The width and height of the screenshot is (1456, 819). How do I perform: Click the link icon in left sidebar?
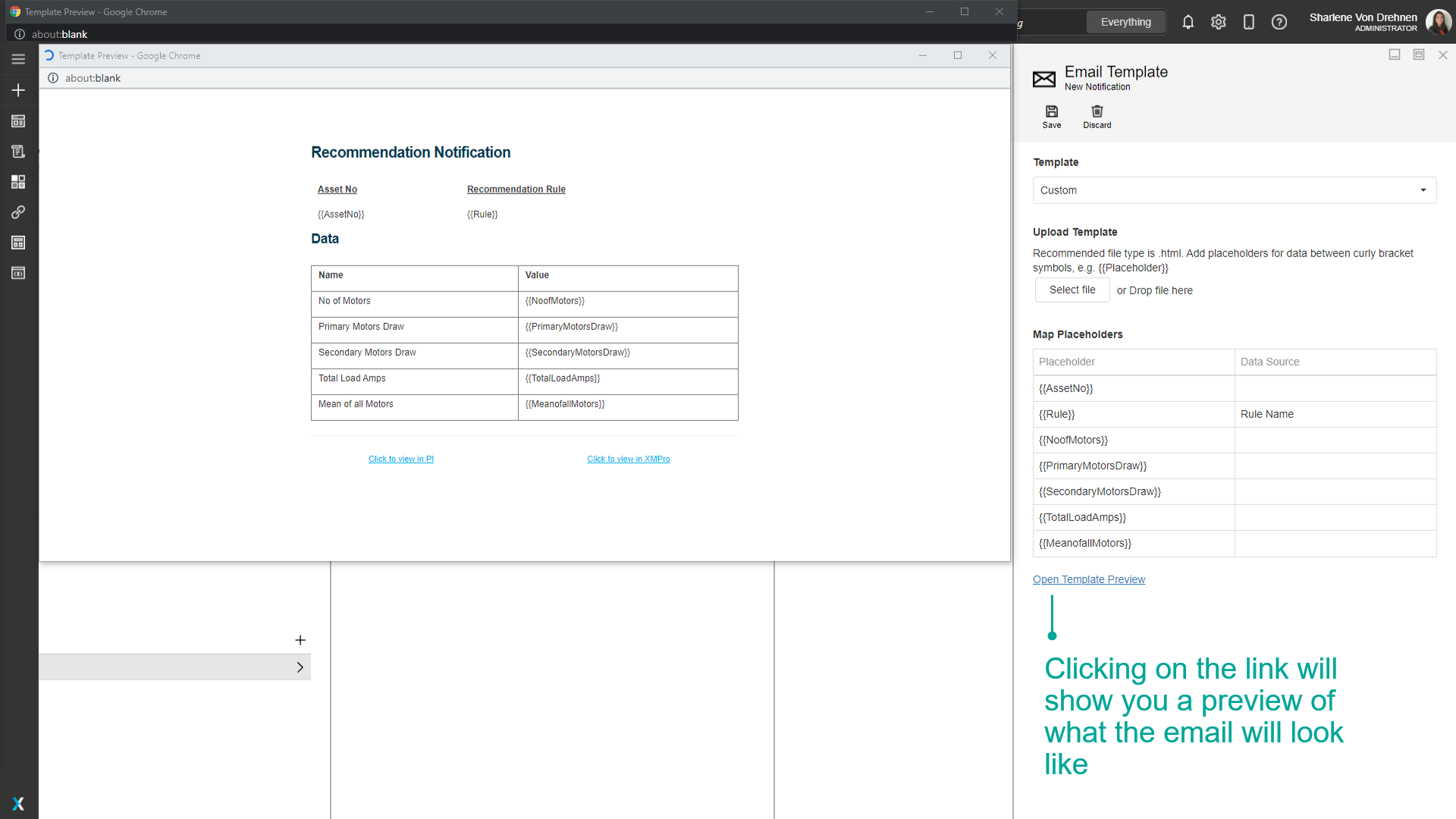coord(18,212)
